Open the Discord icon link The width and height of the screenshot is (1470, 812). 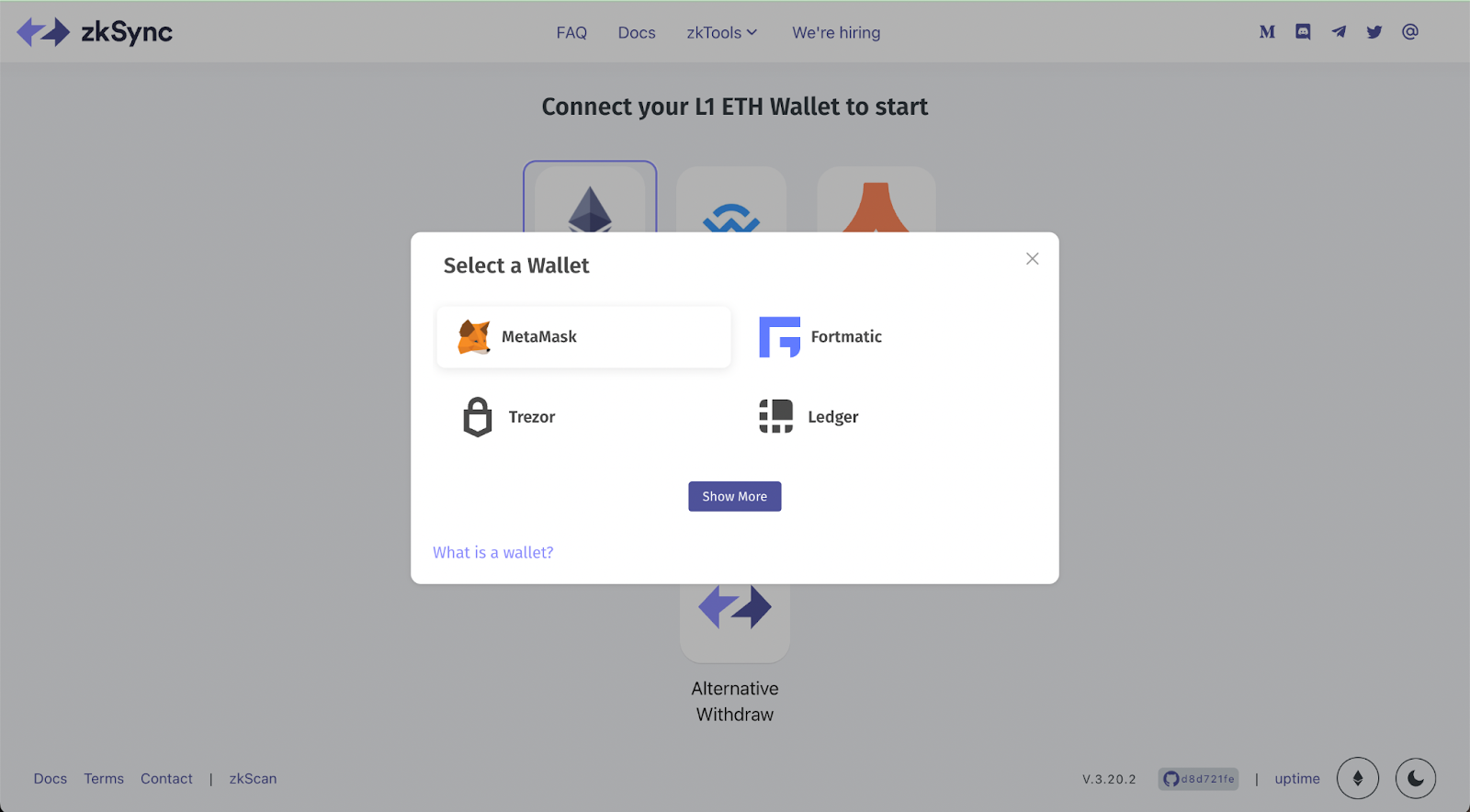[x=1303, y=32]
